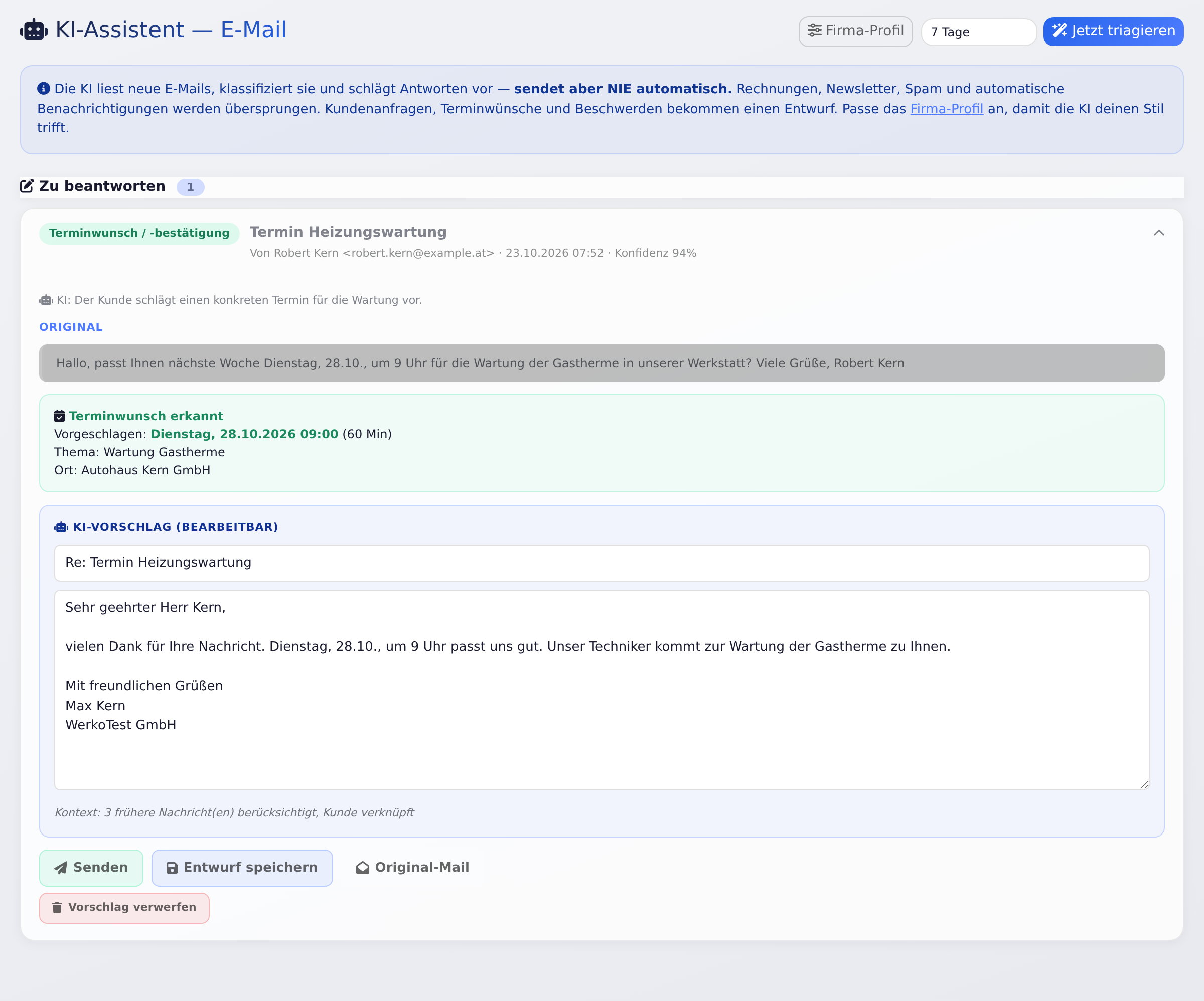
Task: Send the reply with Senden
Action: [91, 868]
